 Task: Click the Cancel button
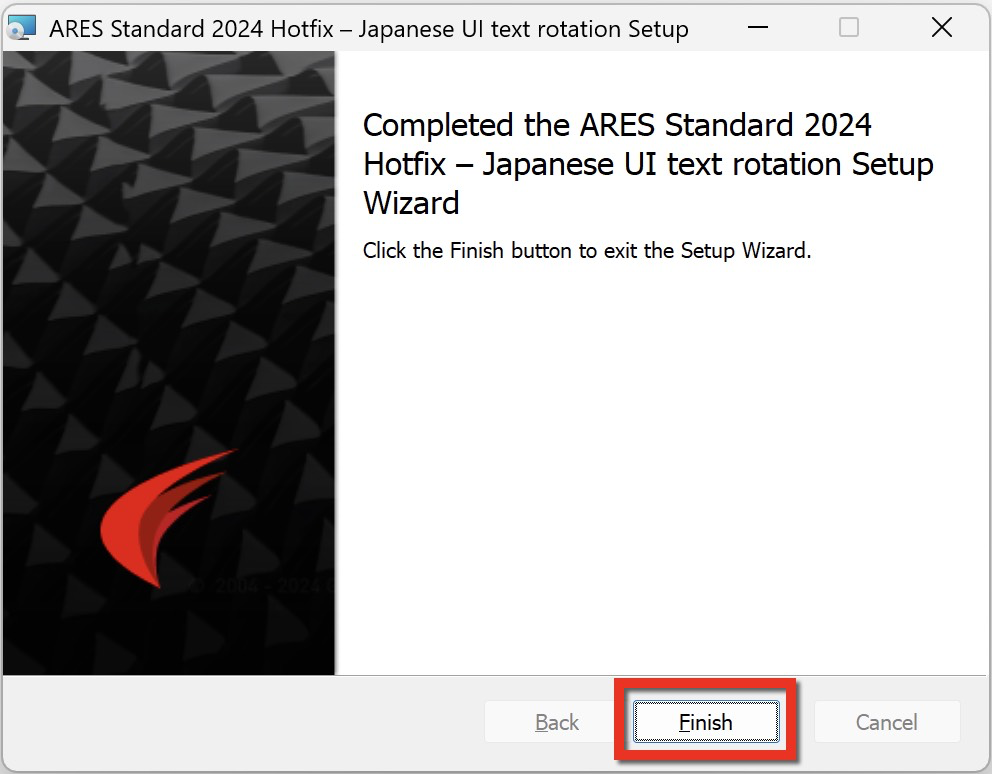tap(886, 721)
